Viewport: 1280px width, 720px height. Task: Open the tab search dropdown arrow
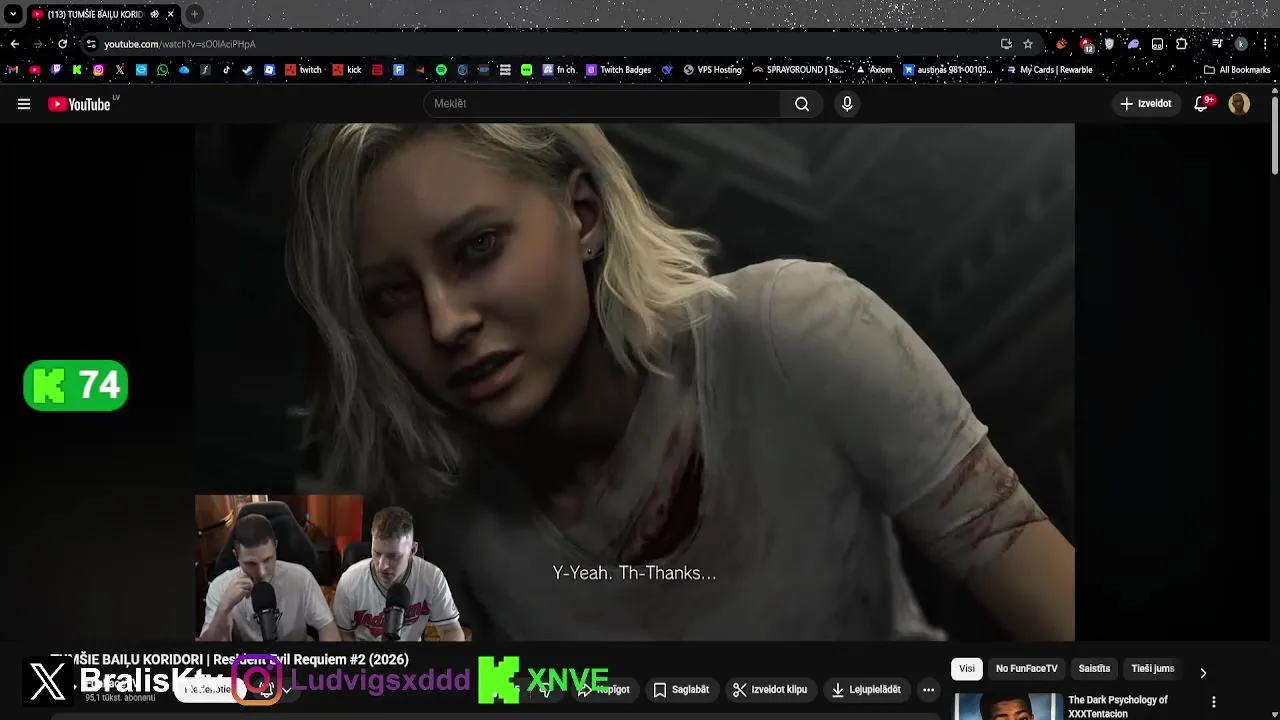[13, 14]
